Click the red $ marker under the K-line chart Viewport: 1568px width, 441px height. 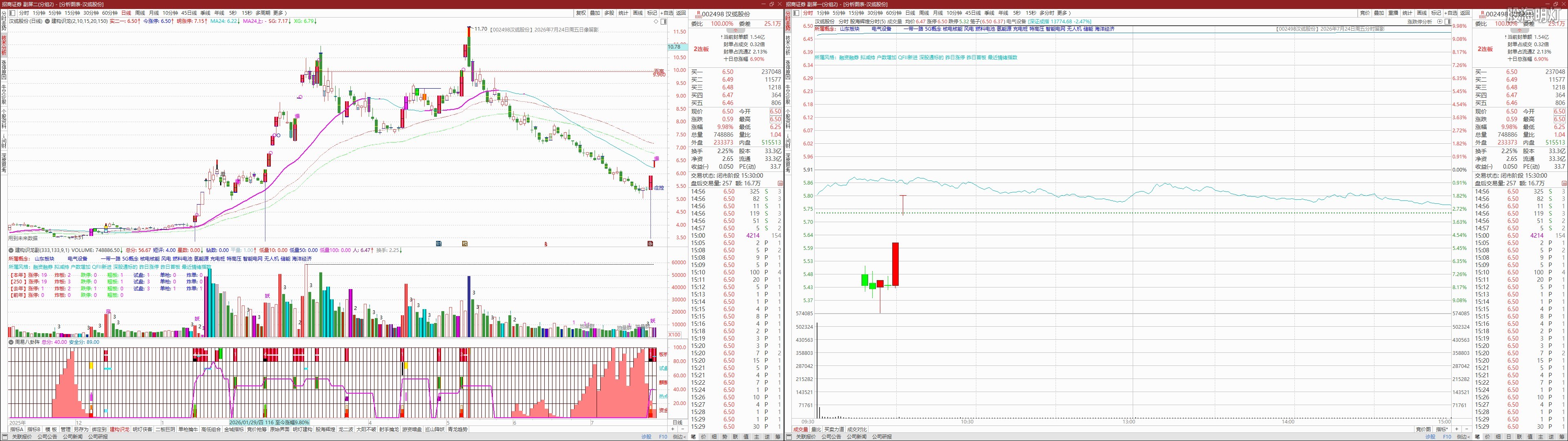pos(546,244)
